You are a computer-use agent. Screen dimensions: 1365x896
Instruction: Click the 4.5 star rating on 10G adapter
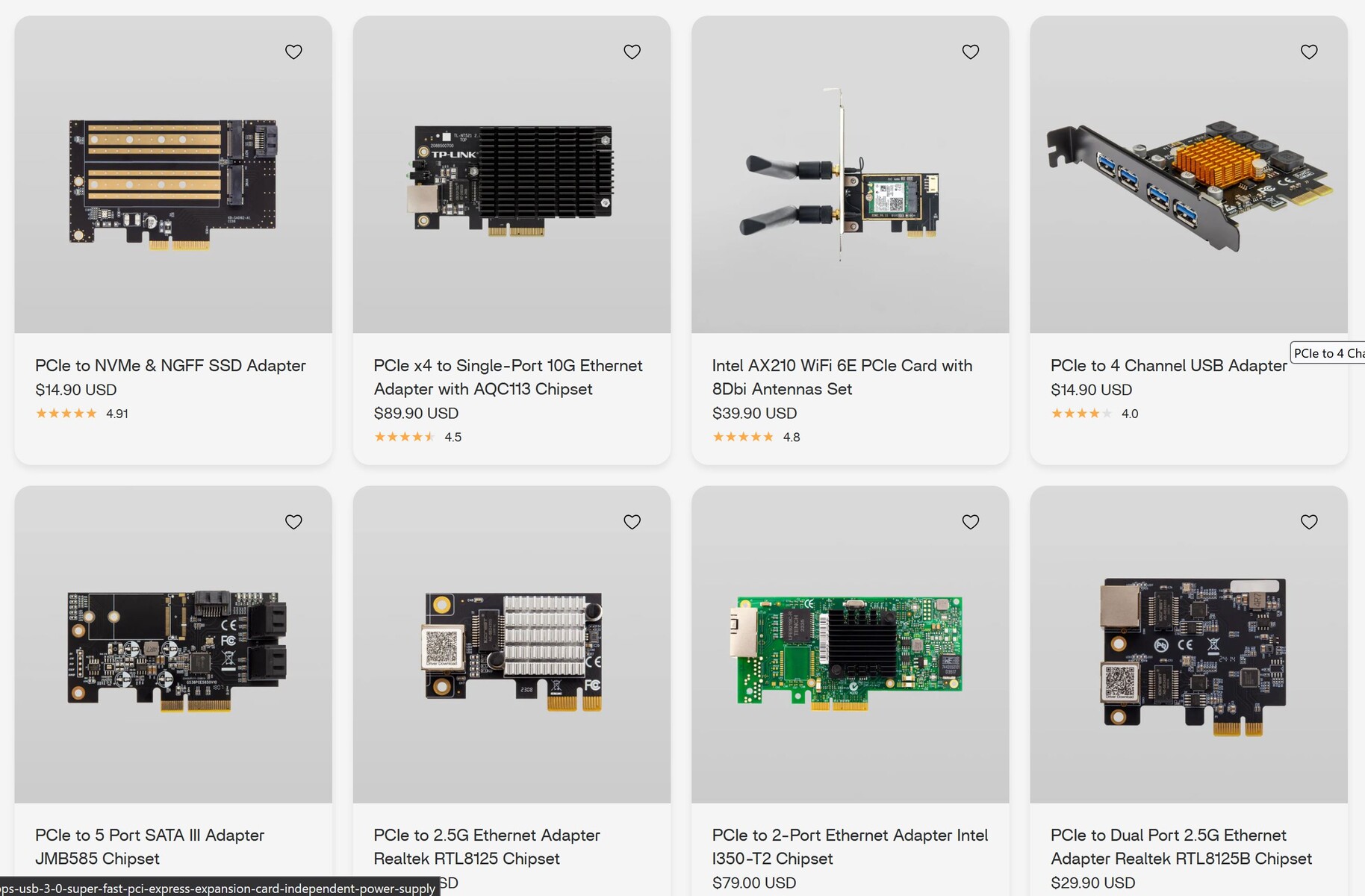(417, 438)
